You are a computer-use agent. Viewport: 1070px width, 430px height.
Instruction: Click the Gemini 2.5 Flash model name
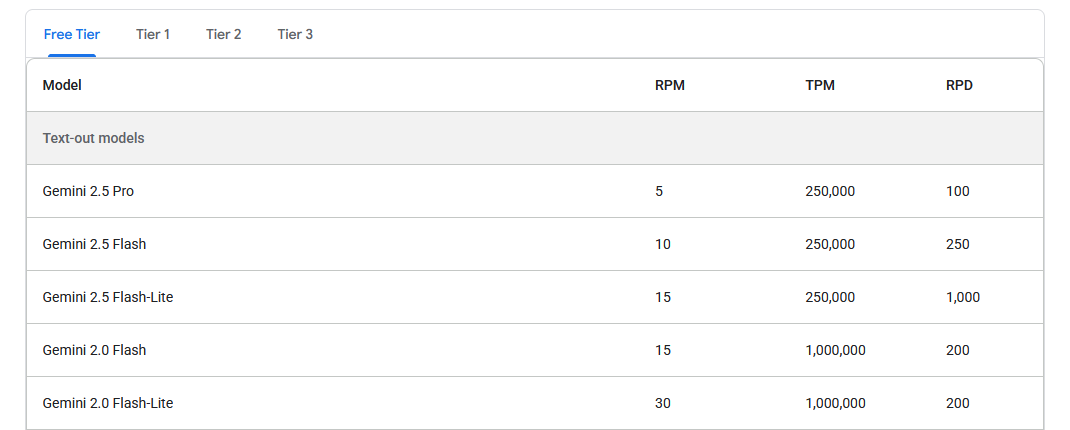94,244
